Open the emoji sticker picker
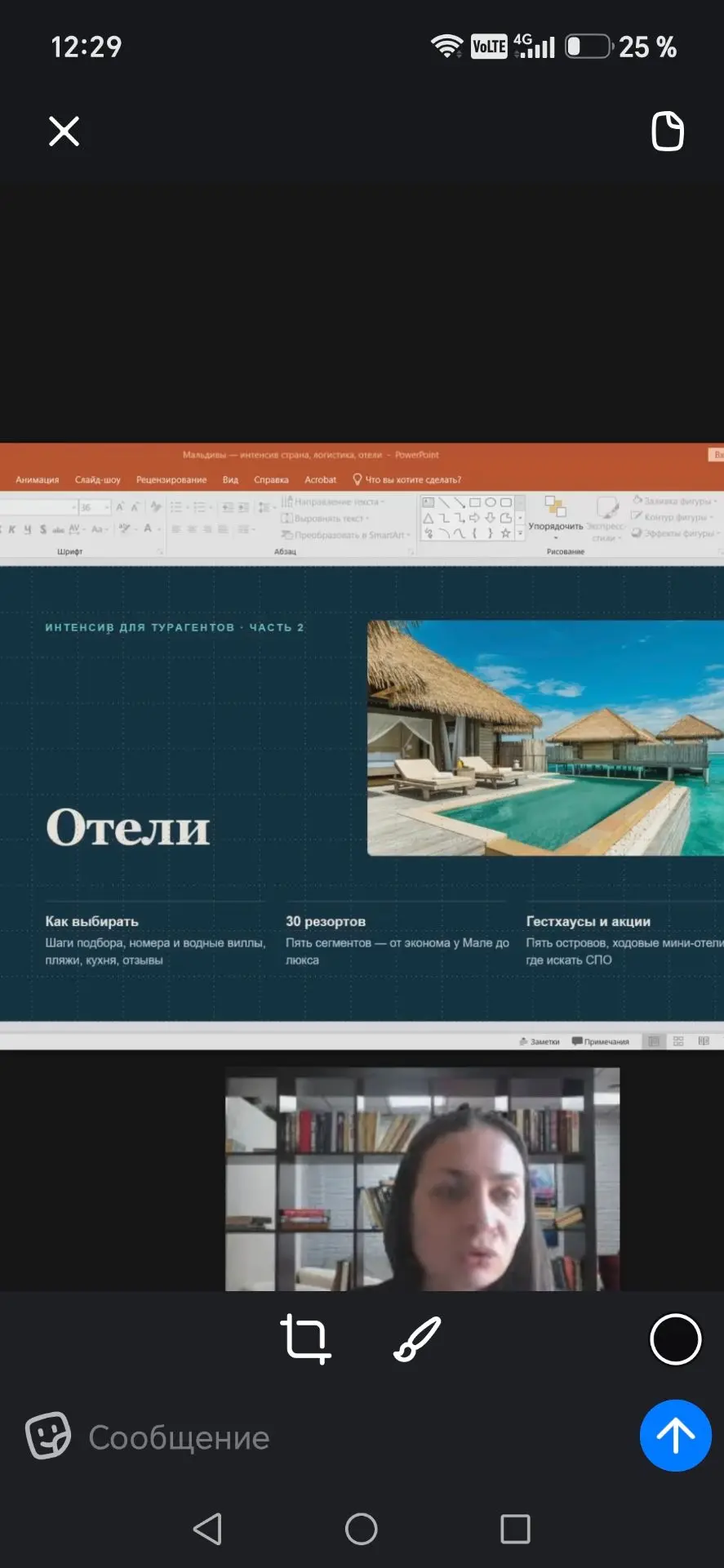The height and width of the screenshot is (1568, 724). 48,1436
